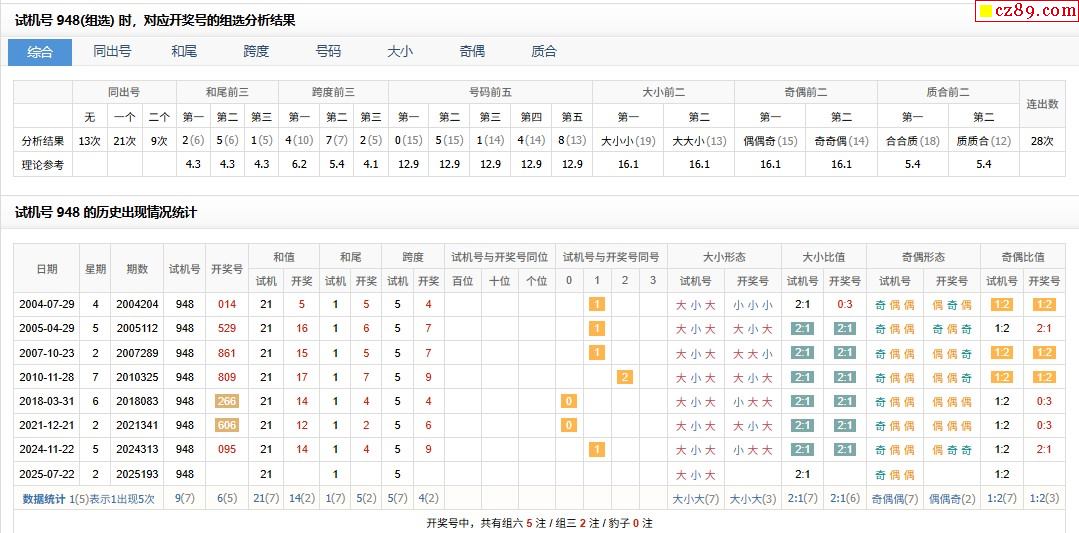The height and width of the screenshot is (533, 1079).
Task: Click period number 2007289
Action: click(137, 353)
